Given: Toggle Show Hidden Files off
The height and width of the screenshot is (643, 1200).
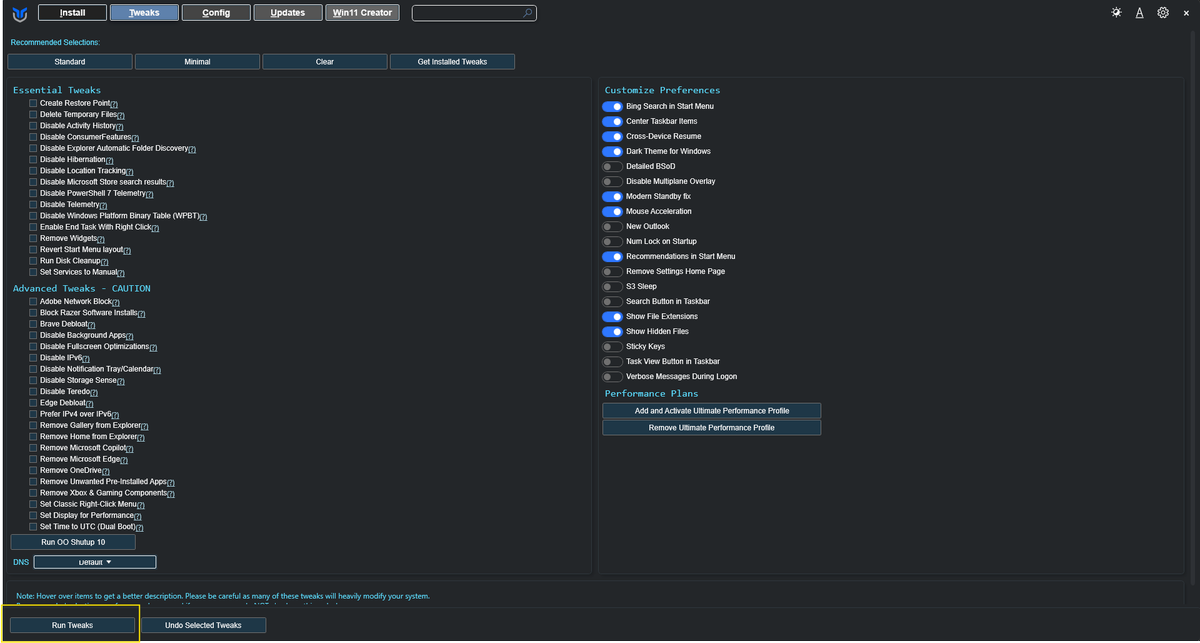Looking at the screenshot, I should [x=612, y=331].
